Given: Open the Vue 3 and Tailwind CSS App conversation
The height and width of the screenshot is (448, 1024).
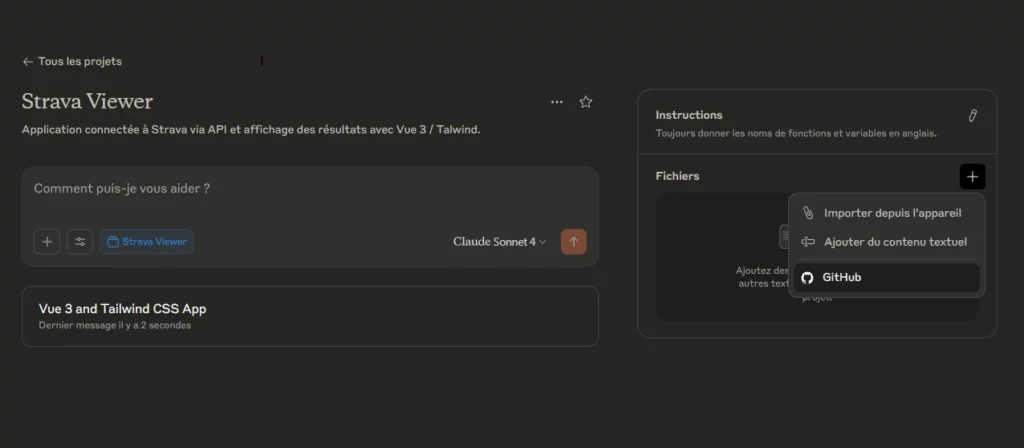Looking at the screenshot, I should 310,316.
